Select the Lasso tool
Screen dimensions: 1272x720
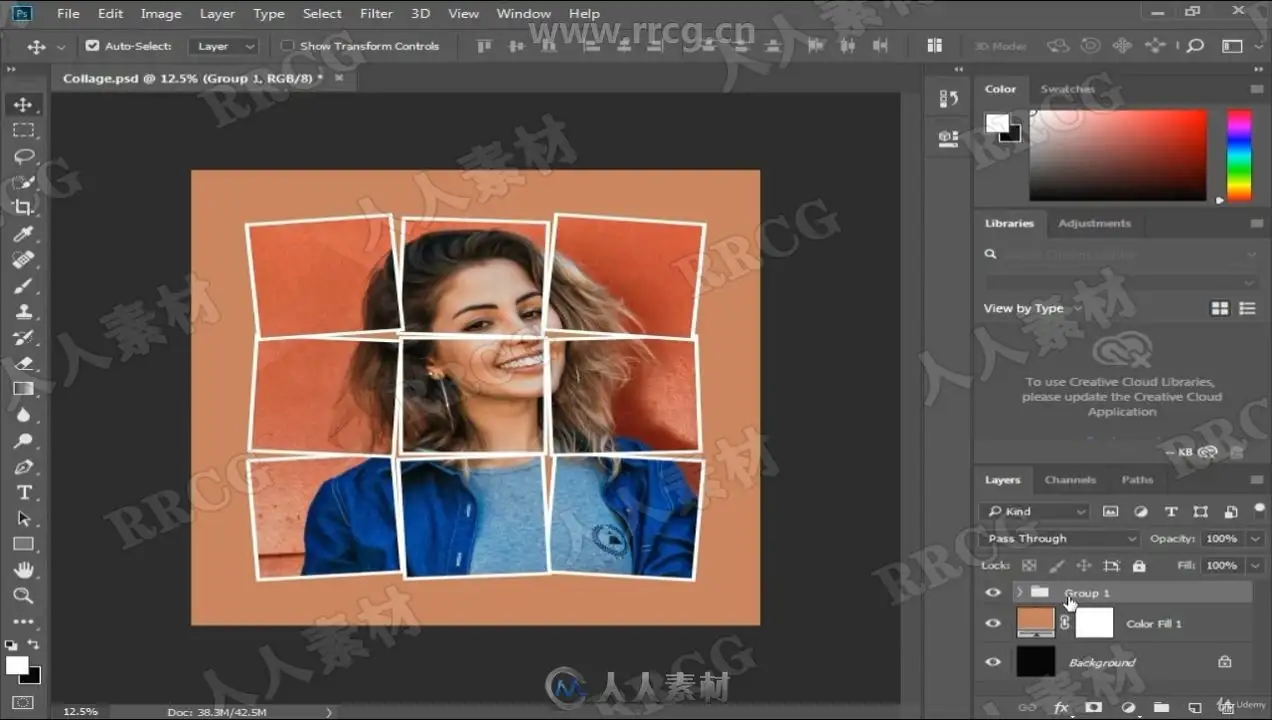24,156
